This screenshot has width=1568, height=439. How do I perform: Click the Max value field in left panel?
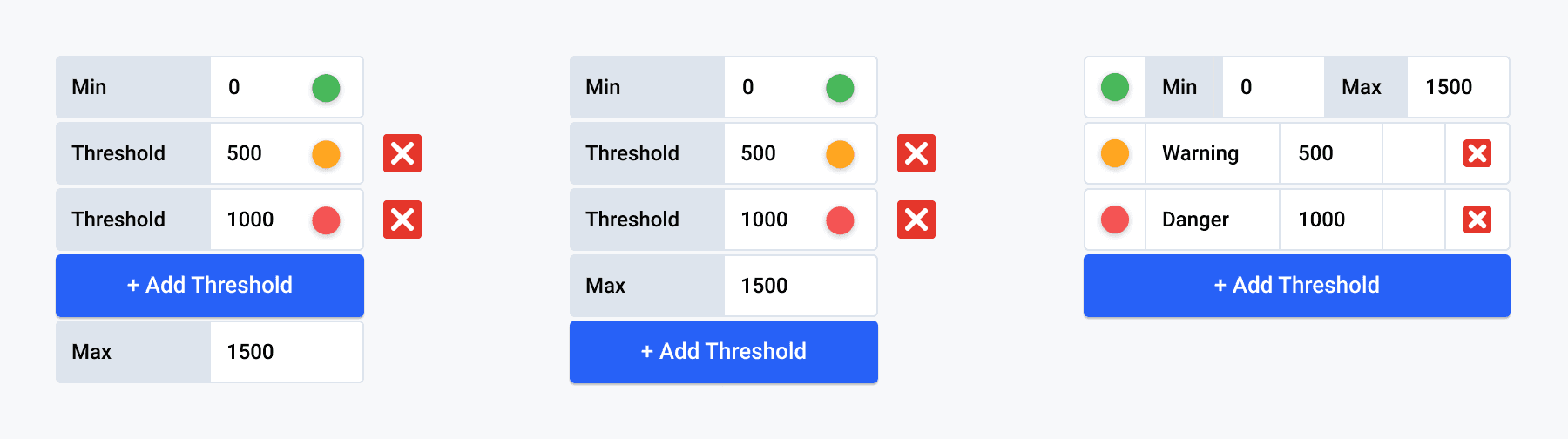[286, 352]
